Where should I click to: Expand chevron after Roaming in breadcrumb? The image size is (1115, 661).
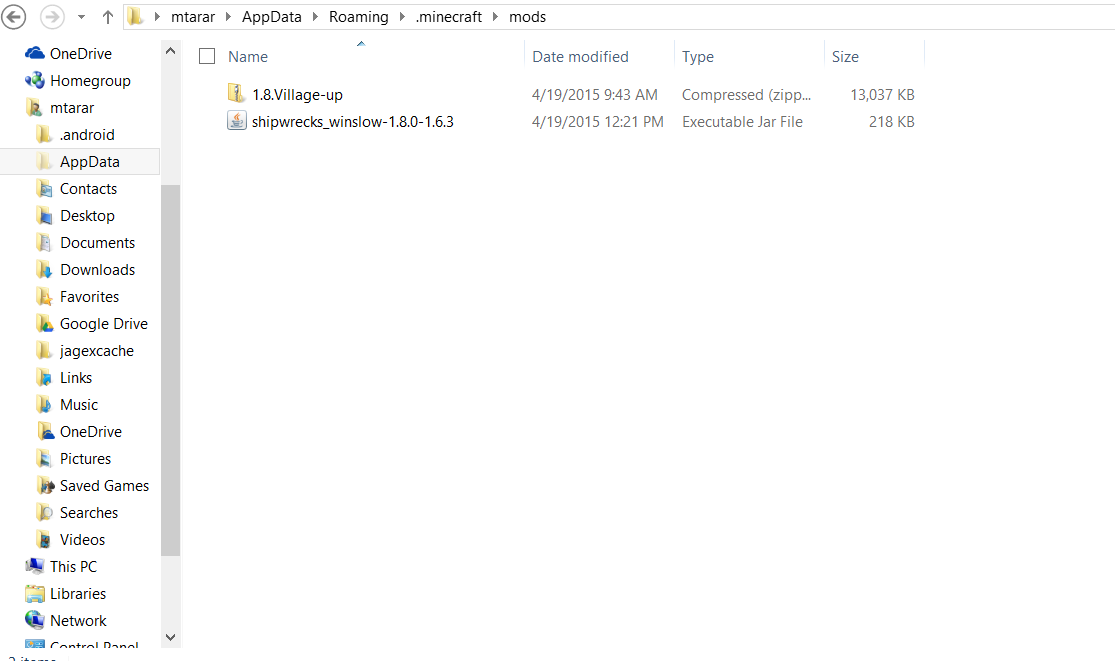(402, 16)
